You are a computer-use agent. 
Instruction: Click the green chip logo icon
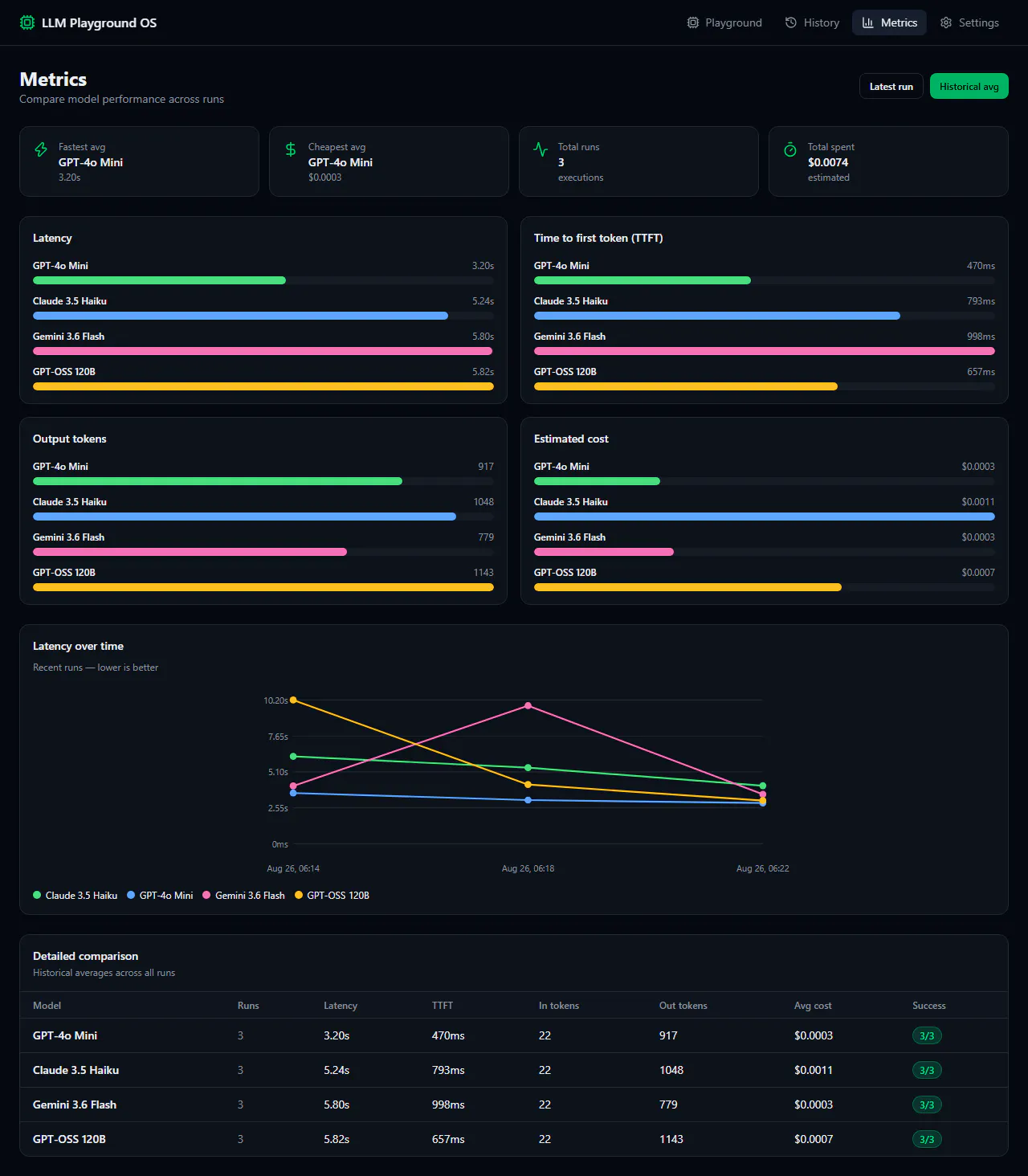[27, 22]
